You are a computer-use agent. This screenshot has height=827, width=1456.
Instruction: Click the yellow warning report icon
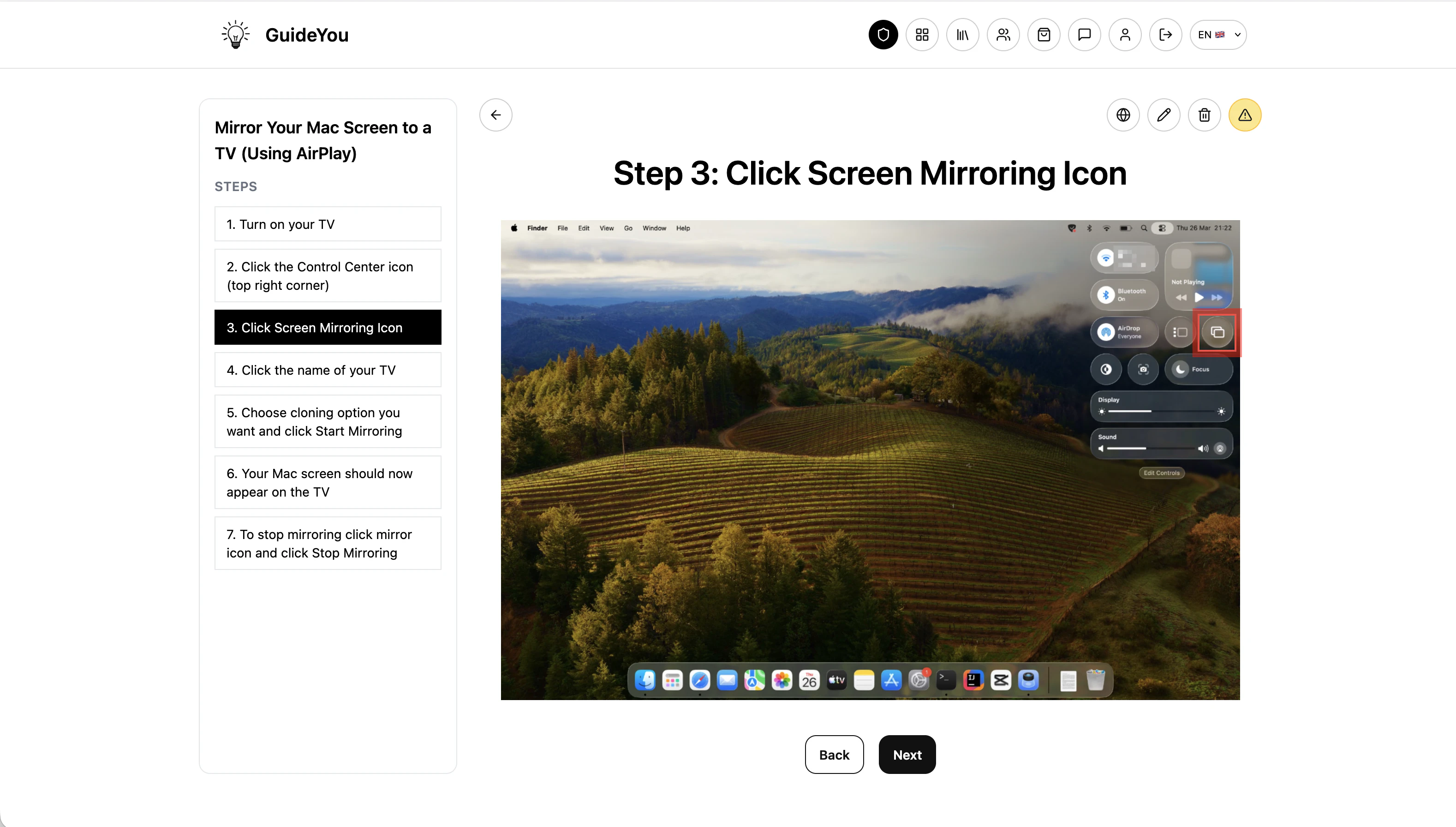coord(1245,115)
